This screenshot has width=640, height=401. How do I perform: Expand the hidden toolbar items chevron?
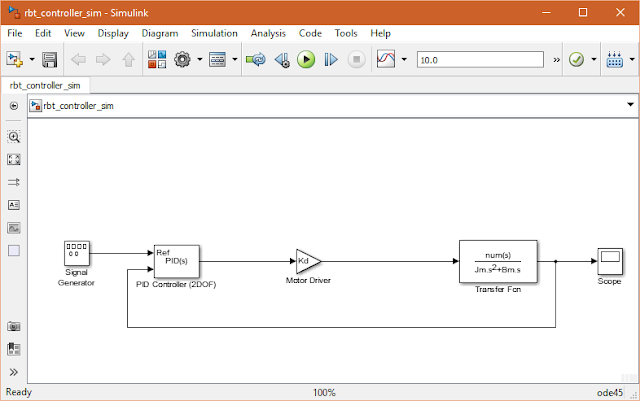(556, 60)
